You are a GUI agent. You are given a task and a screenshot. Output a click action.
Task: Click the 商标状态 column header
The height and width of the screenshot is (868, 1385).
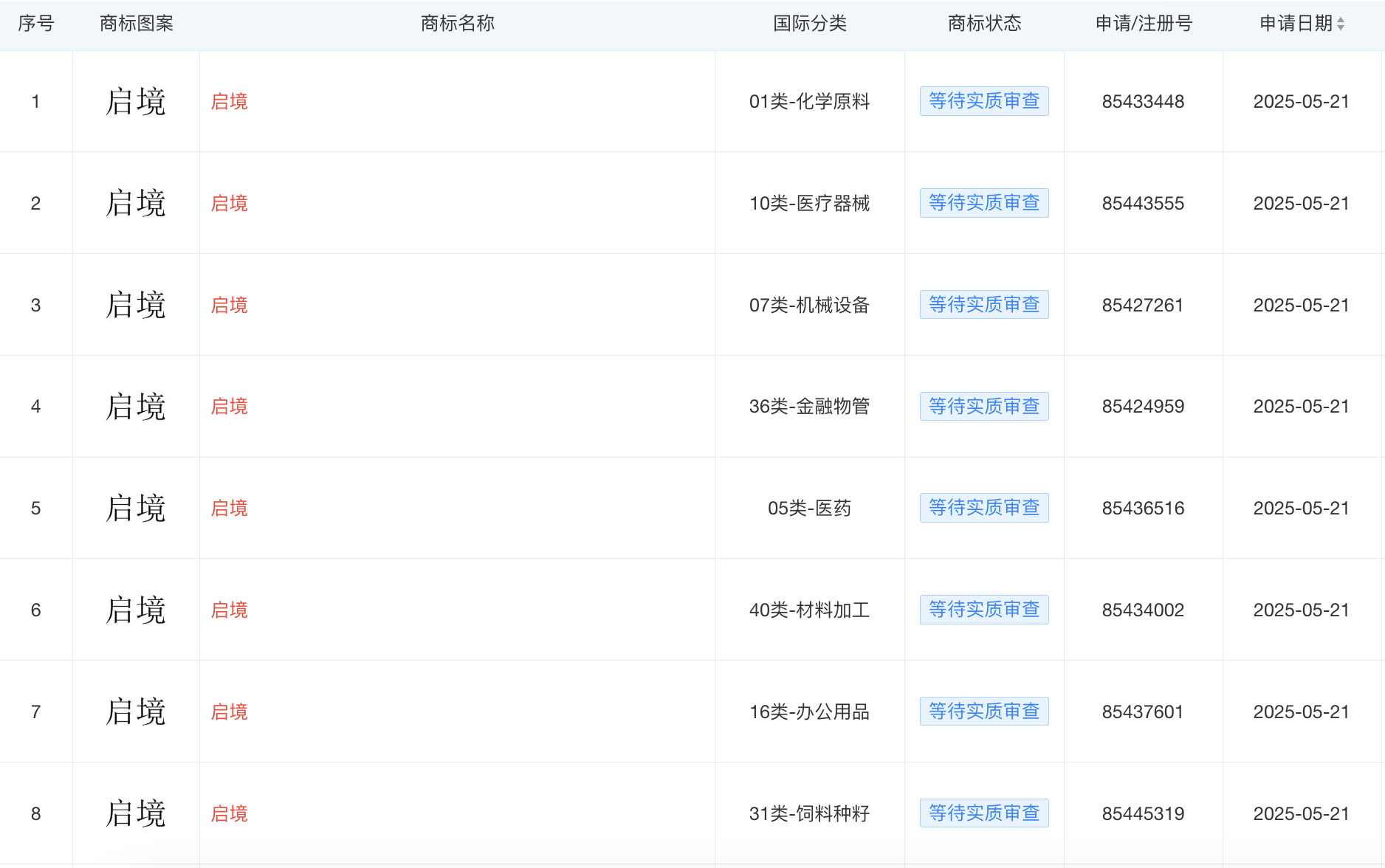(984, 24)
